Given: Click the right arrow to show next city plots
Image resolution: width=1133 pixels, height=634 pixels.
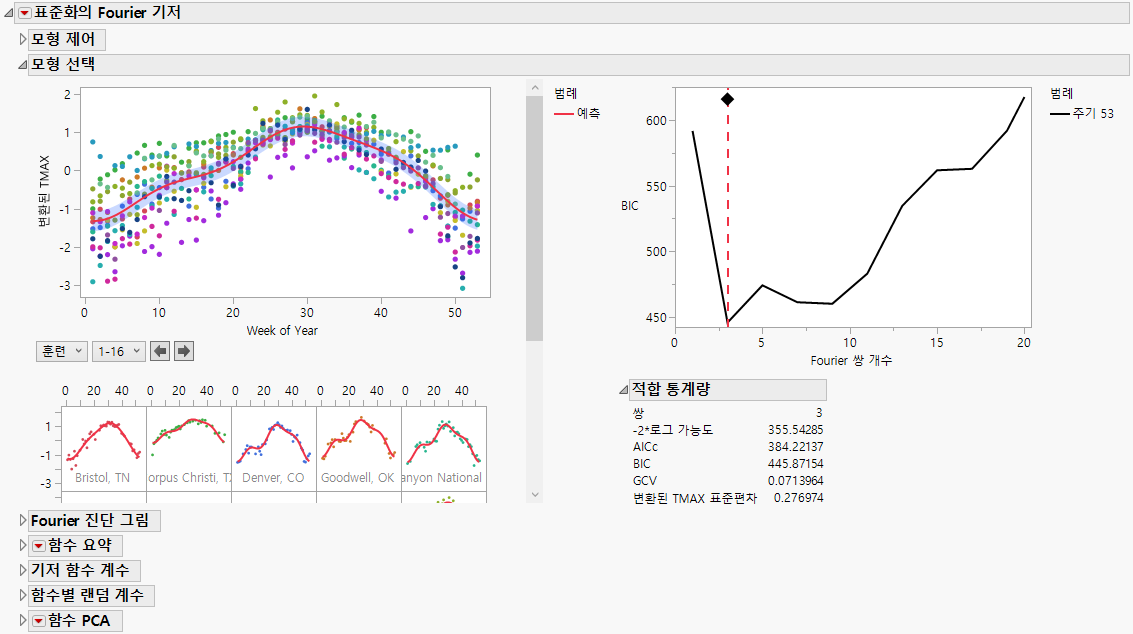Looking at the screenshot, I should (183, 351).
